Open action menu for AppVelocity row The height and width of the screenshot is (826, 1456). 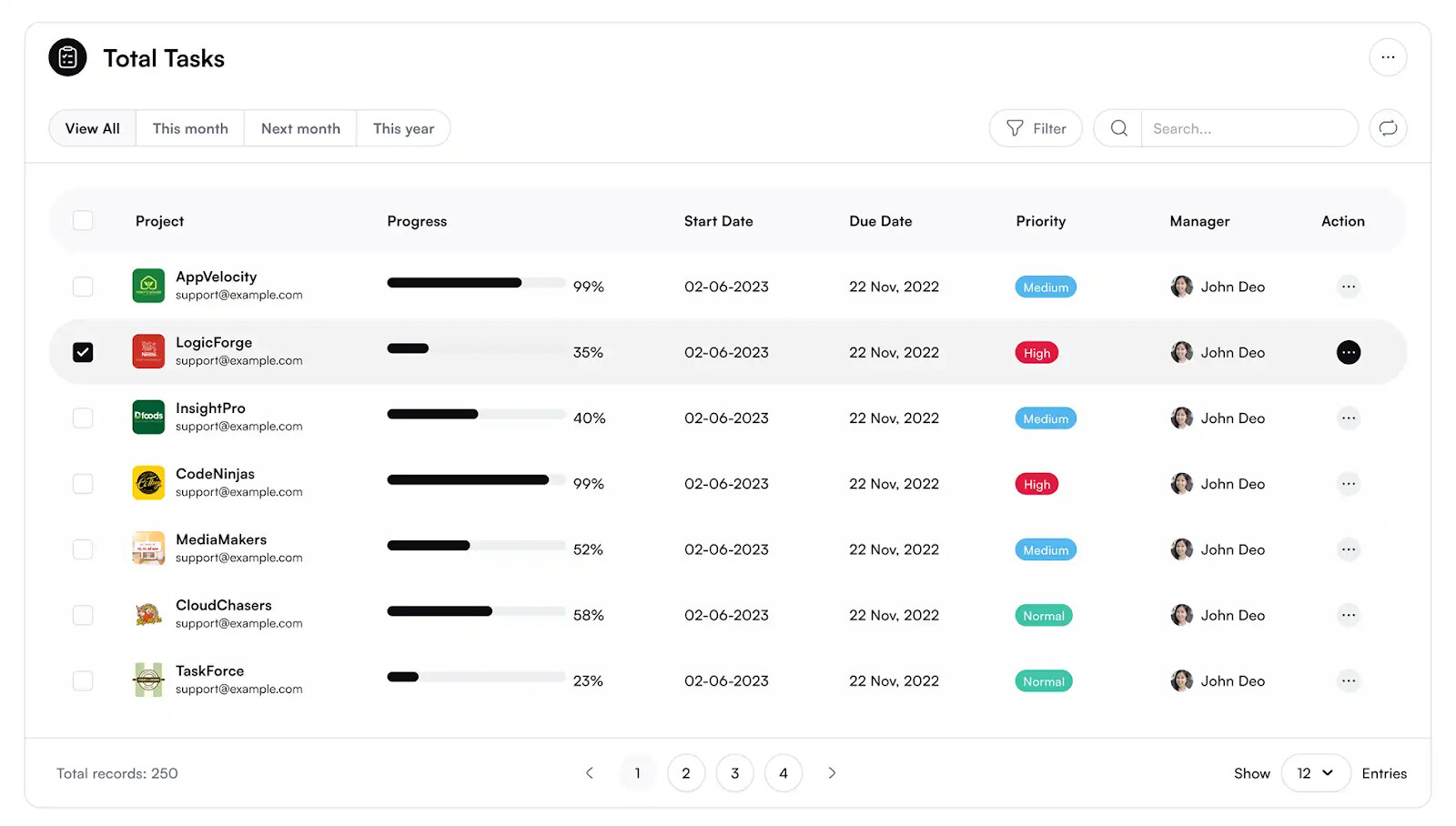[x=1348, y=287]
